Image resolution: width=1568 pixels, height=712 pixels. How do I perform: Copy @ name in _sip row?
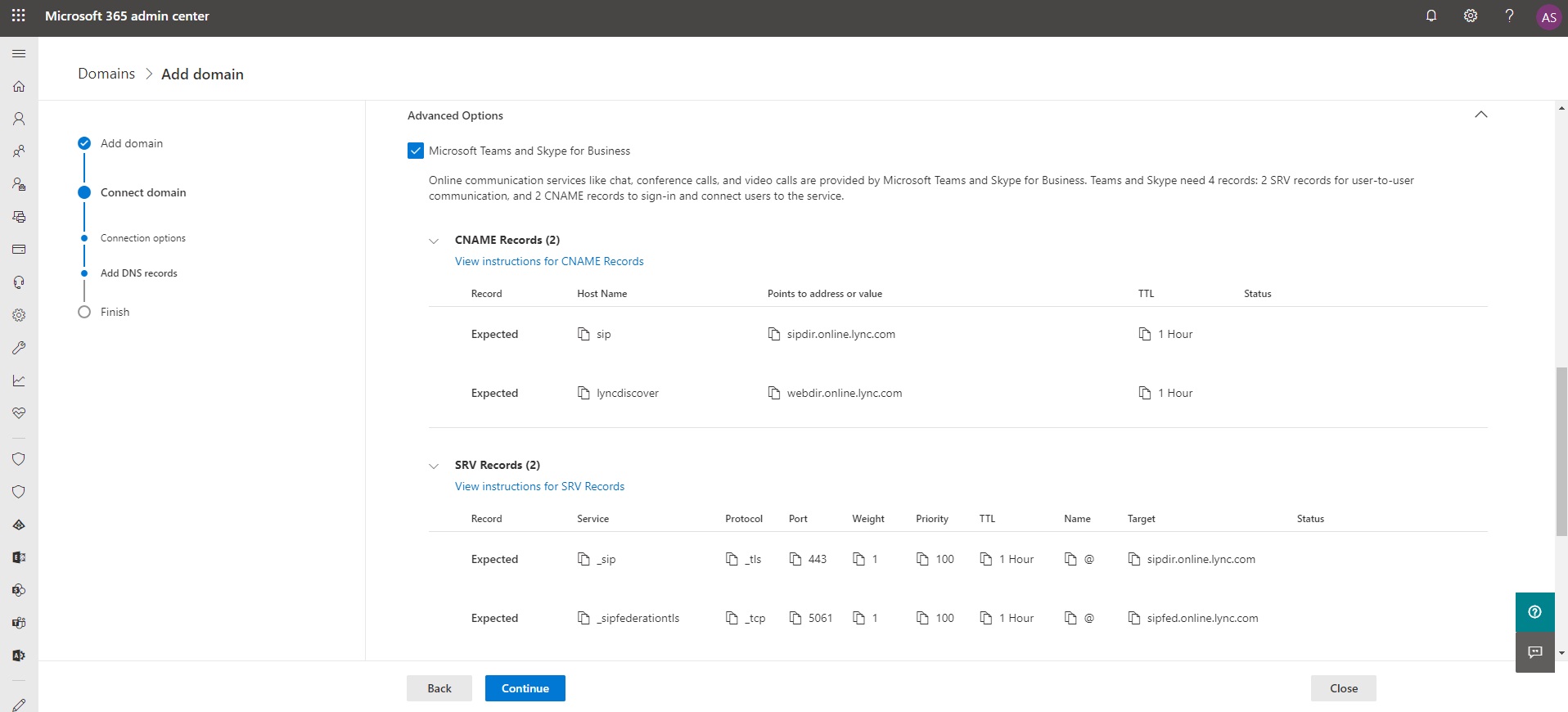1070,559
